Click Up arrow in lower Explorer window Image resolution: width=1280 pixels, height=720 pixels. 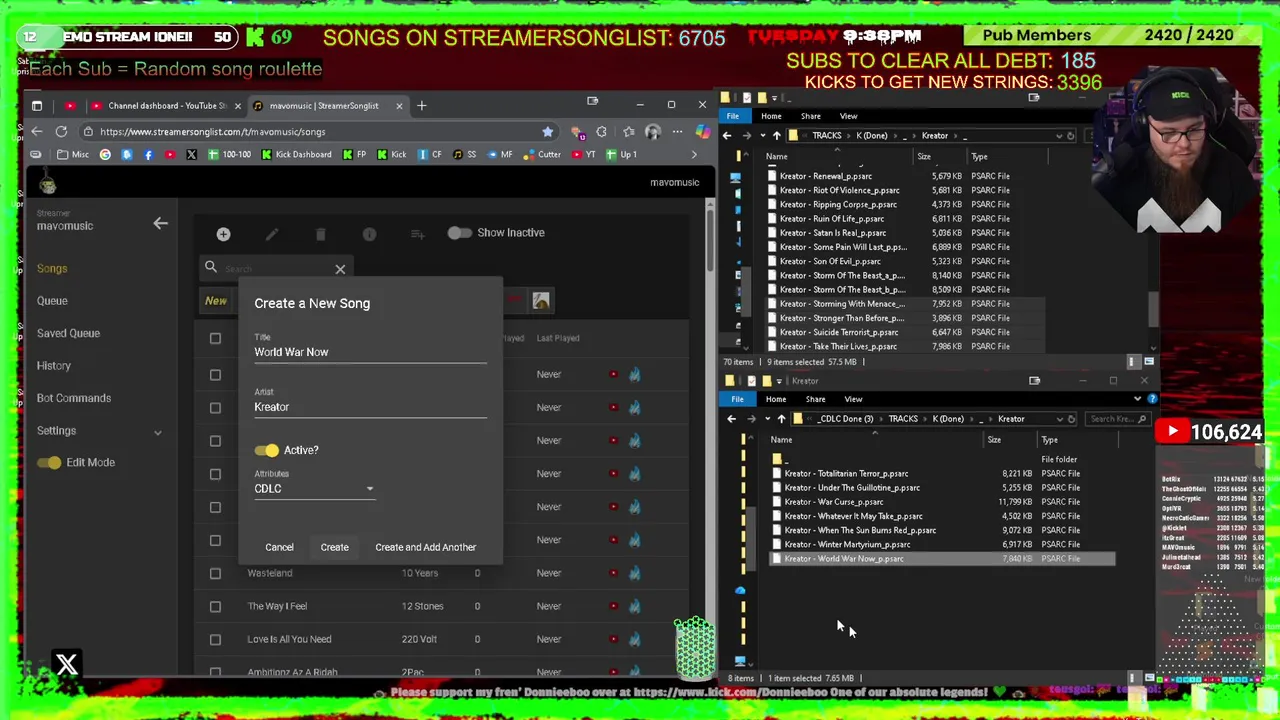[781, 419]
